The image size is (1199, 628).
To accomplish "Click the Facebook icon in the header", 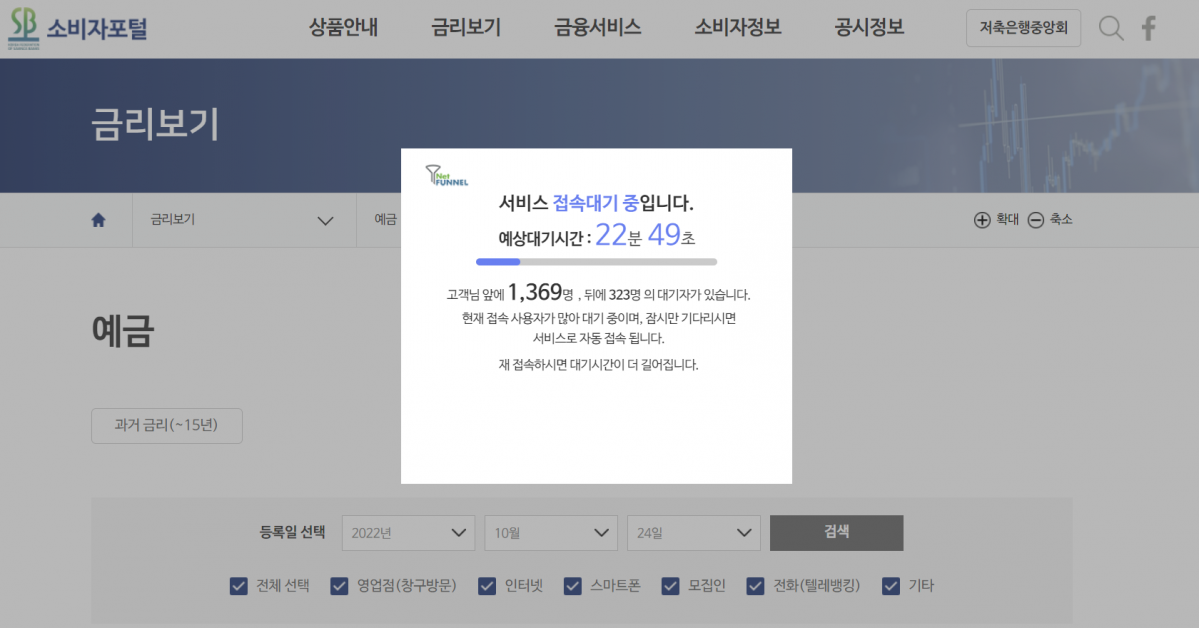I will pos(1148,28).
